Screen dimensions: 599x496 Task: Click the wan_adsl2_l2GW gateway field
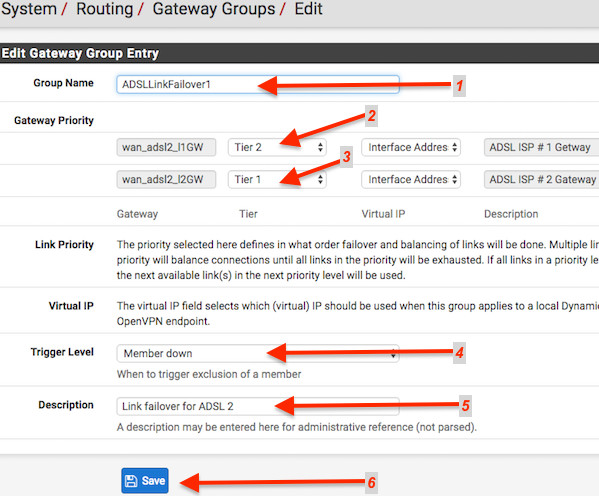pyautogui.click(x=166, y=179)
